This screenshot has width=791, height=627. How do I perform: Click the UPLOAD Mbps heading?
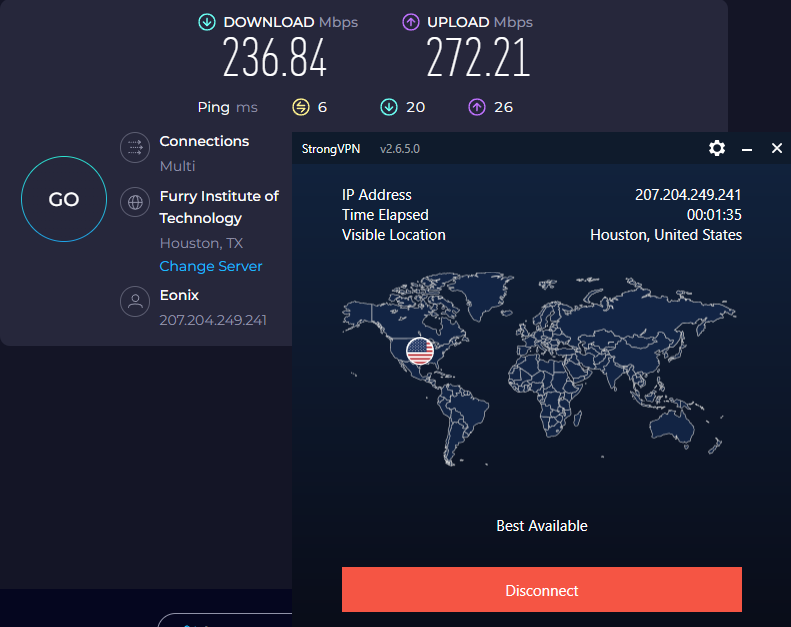point(480,22)
